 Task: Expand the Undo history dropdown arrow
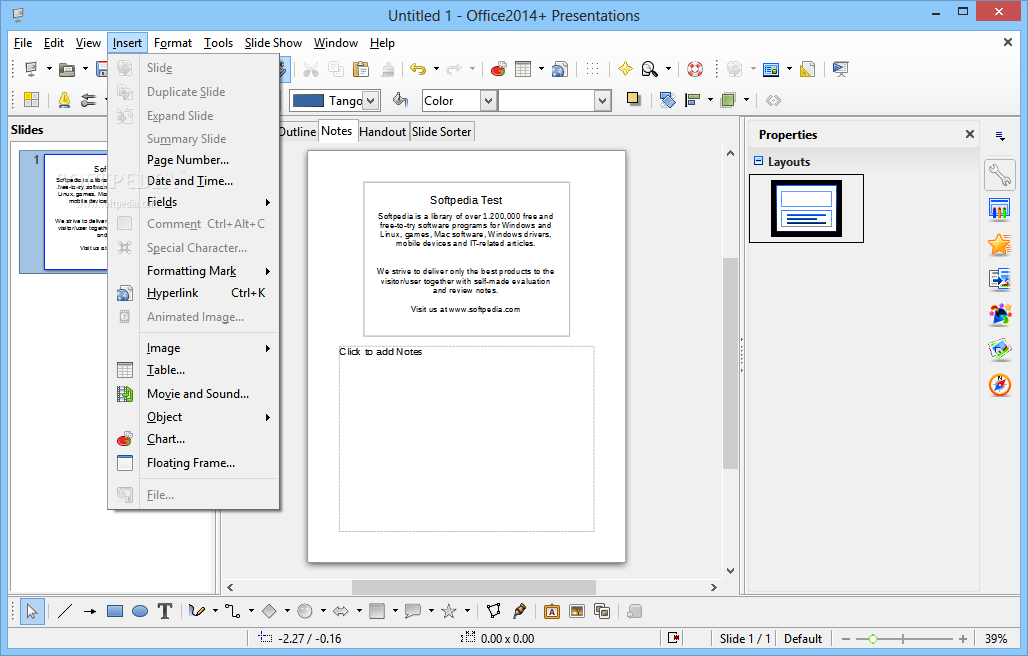coord(436,69)
